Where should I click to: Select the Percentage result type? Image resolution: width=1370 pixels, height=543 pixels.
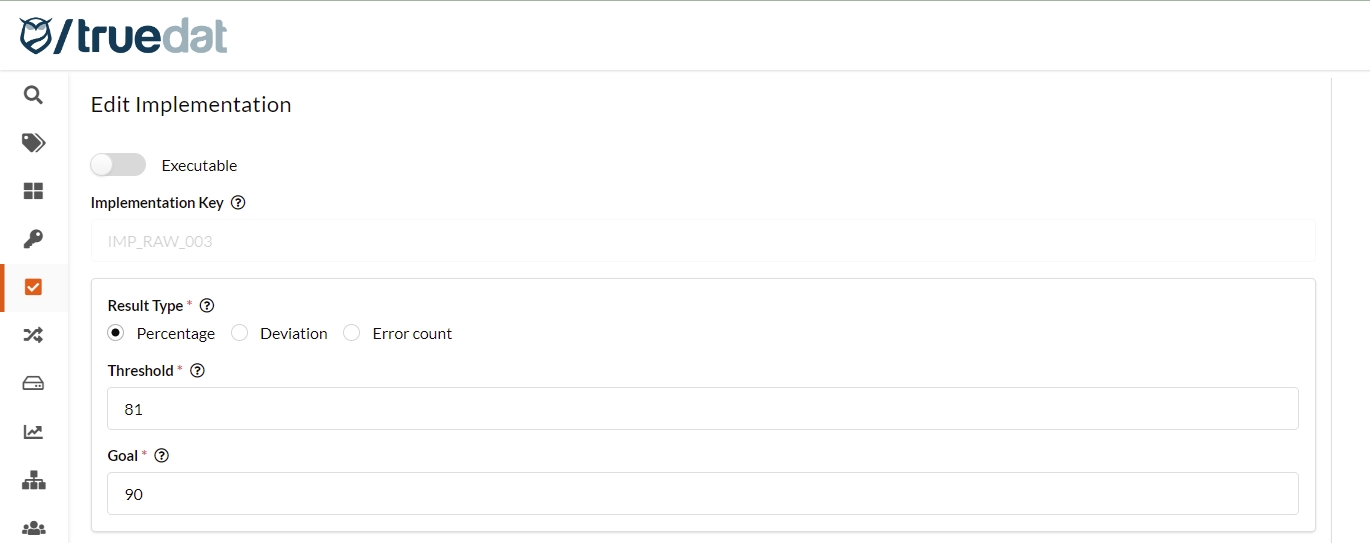pyautogui.click(x=116, y=333)
